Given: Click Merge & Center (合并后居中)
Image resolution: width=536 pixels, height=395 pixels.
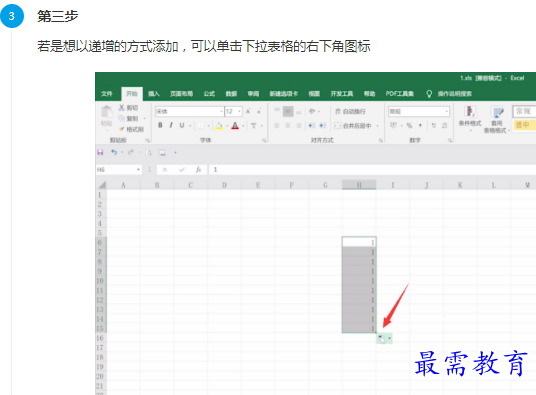Looking at the screenshot, I should (x=353, y=126).
